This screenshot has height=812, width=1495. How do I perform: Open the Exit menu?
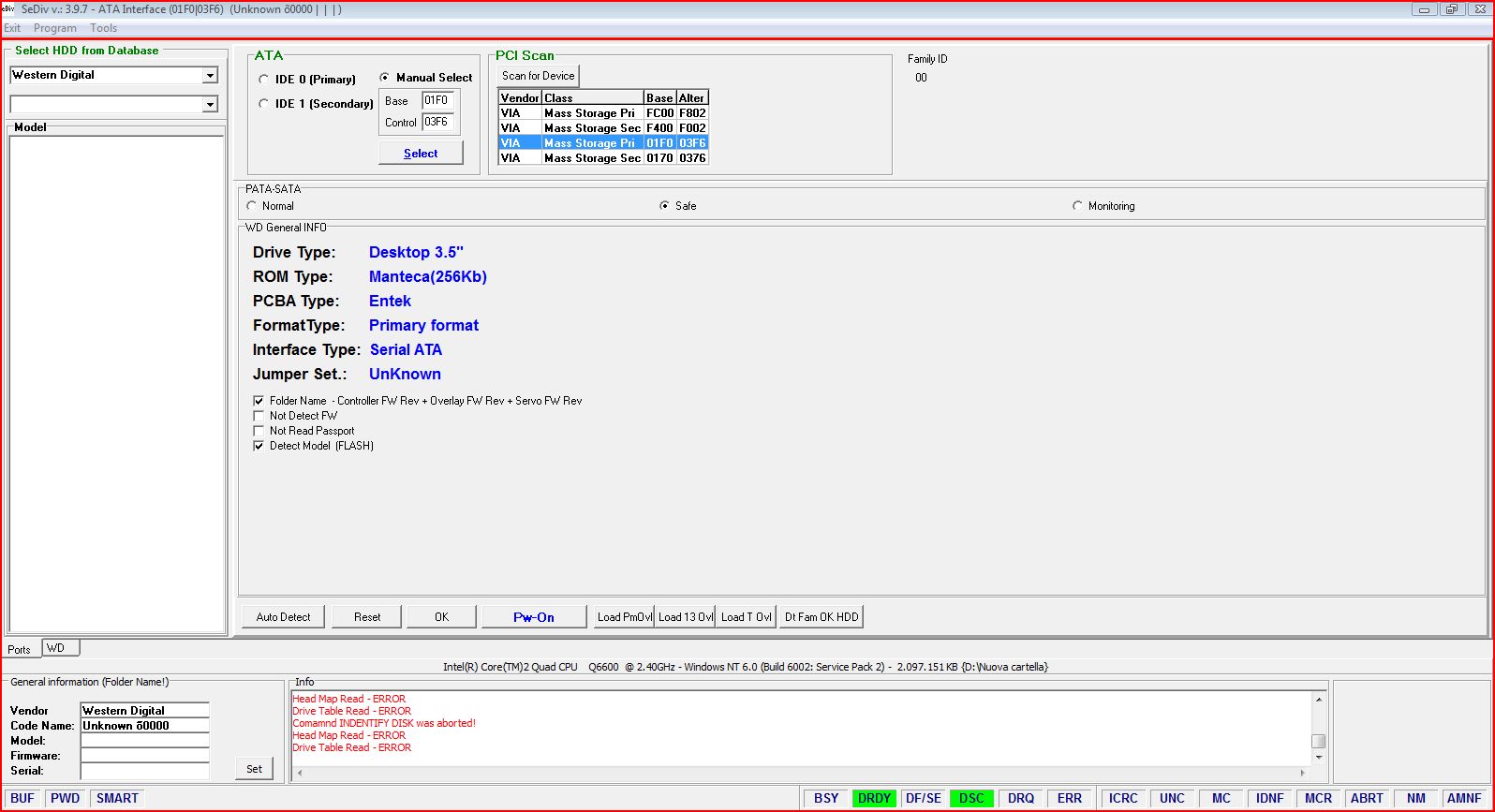tap(12, 28)
